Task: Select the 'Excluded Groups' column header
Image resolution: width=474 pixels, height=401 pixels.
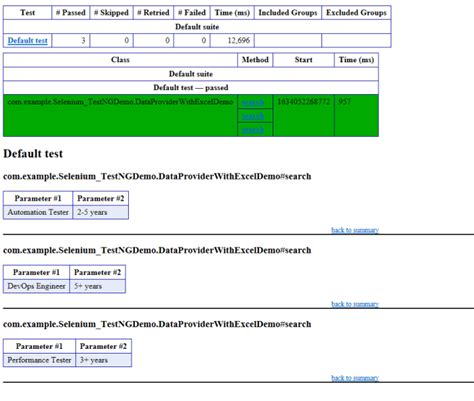Action: click(356, 13)
